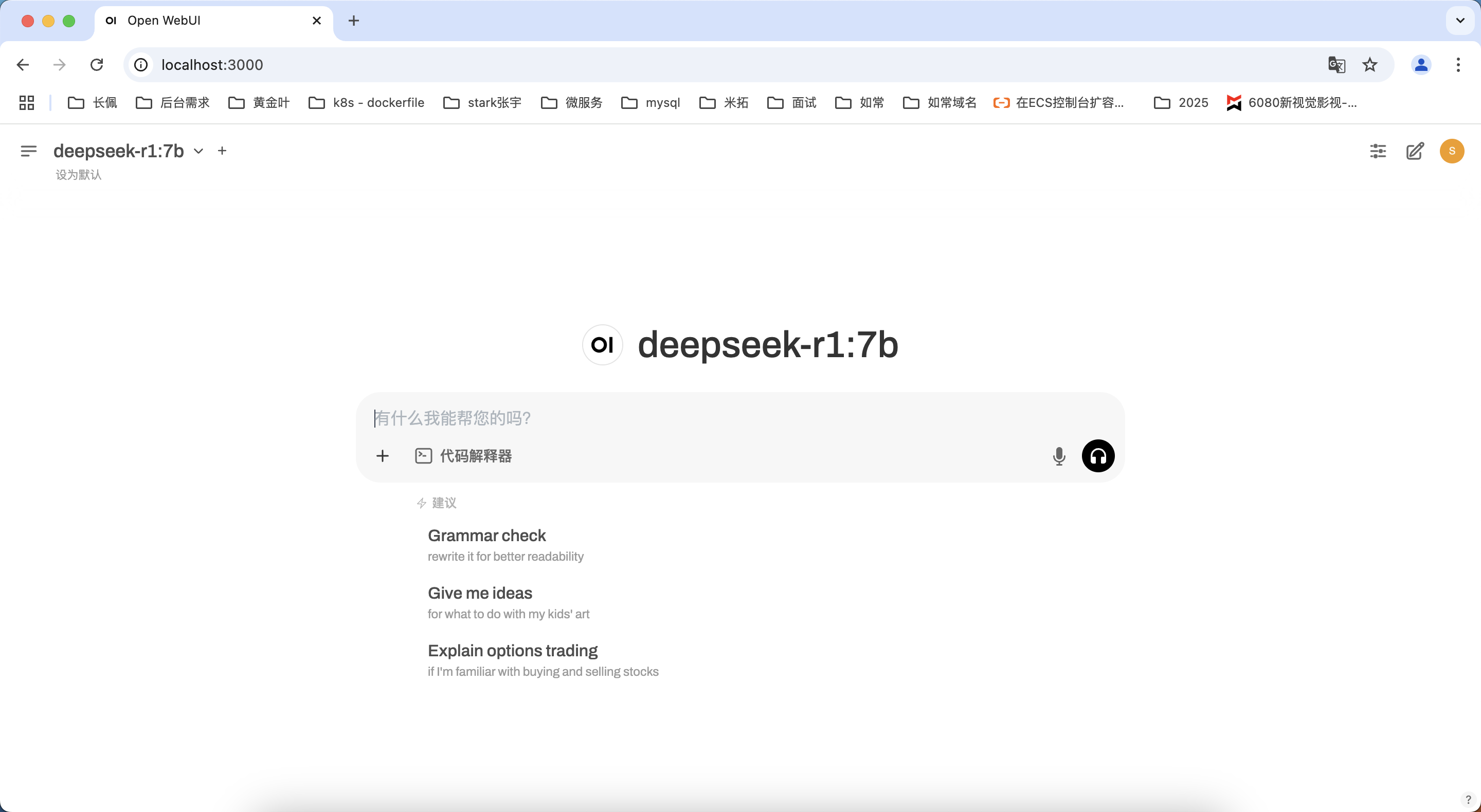Start a call with the headphone button

point(1098,456)
